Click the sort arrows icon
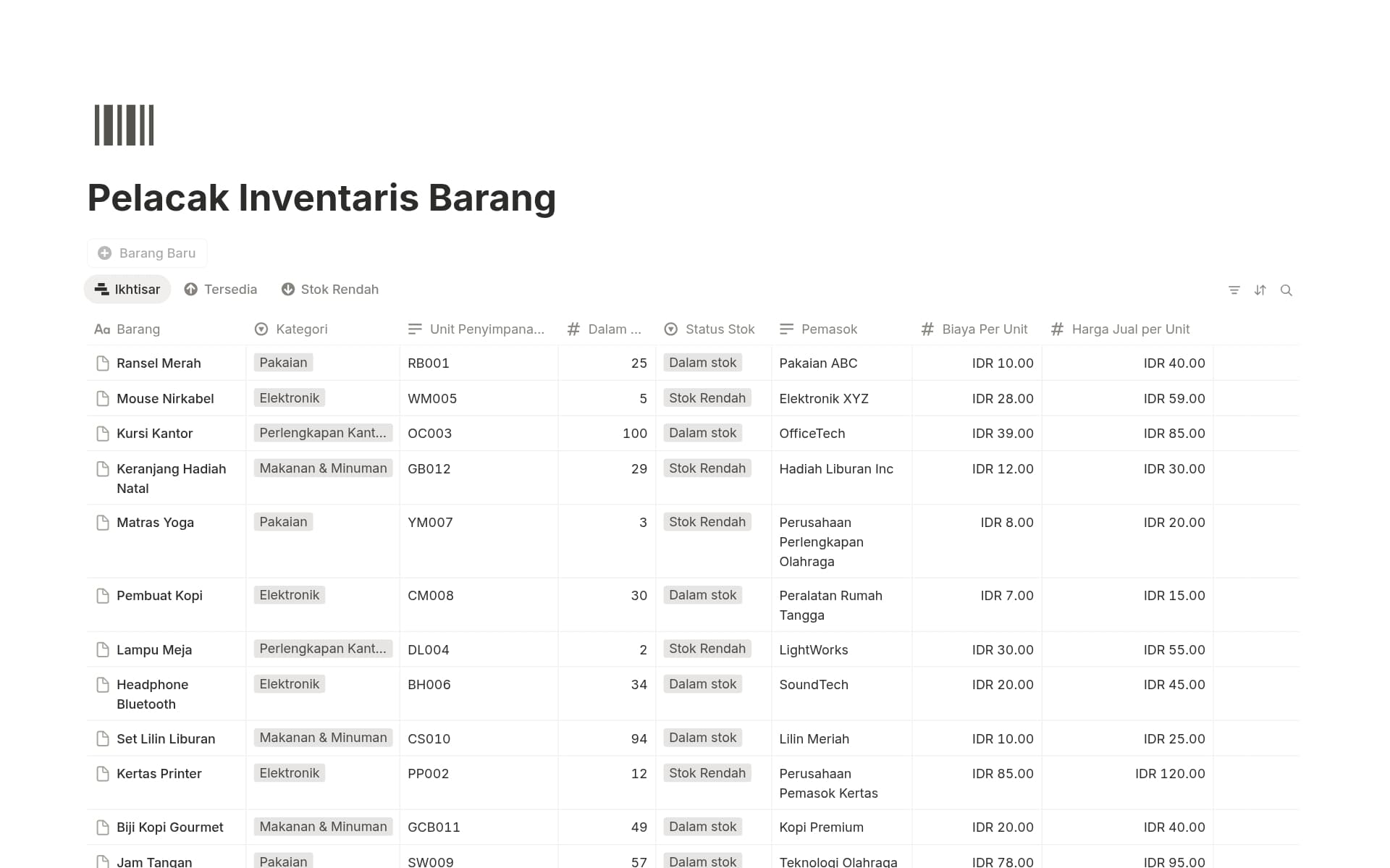 click(1260, 290)
